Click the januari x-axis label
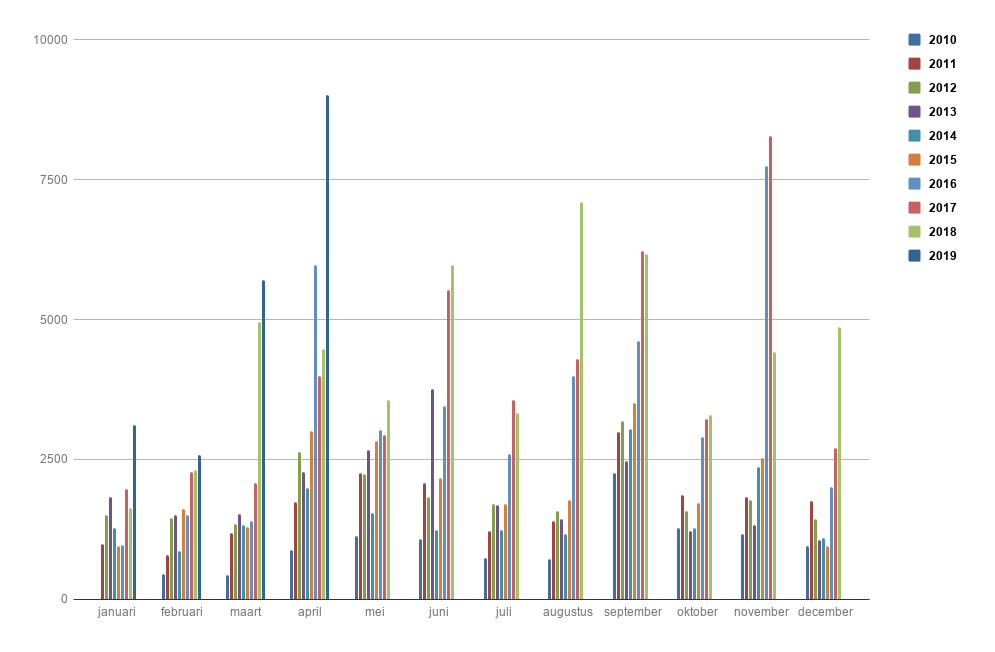The height and width of the screenshot is (652, 995). (x=117, y=612)
